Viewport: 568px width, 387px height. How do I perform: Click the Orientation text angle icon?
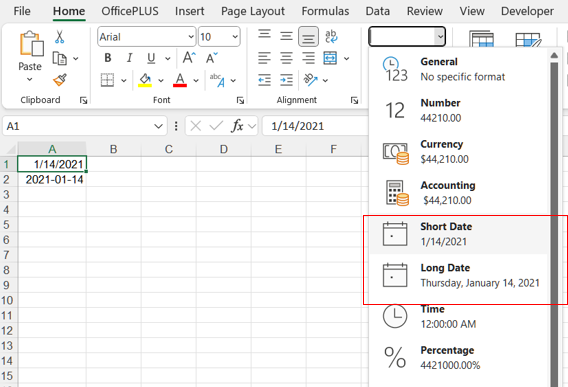[x=310, y=80]
